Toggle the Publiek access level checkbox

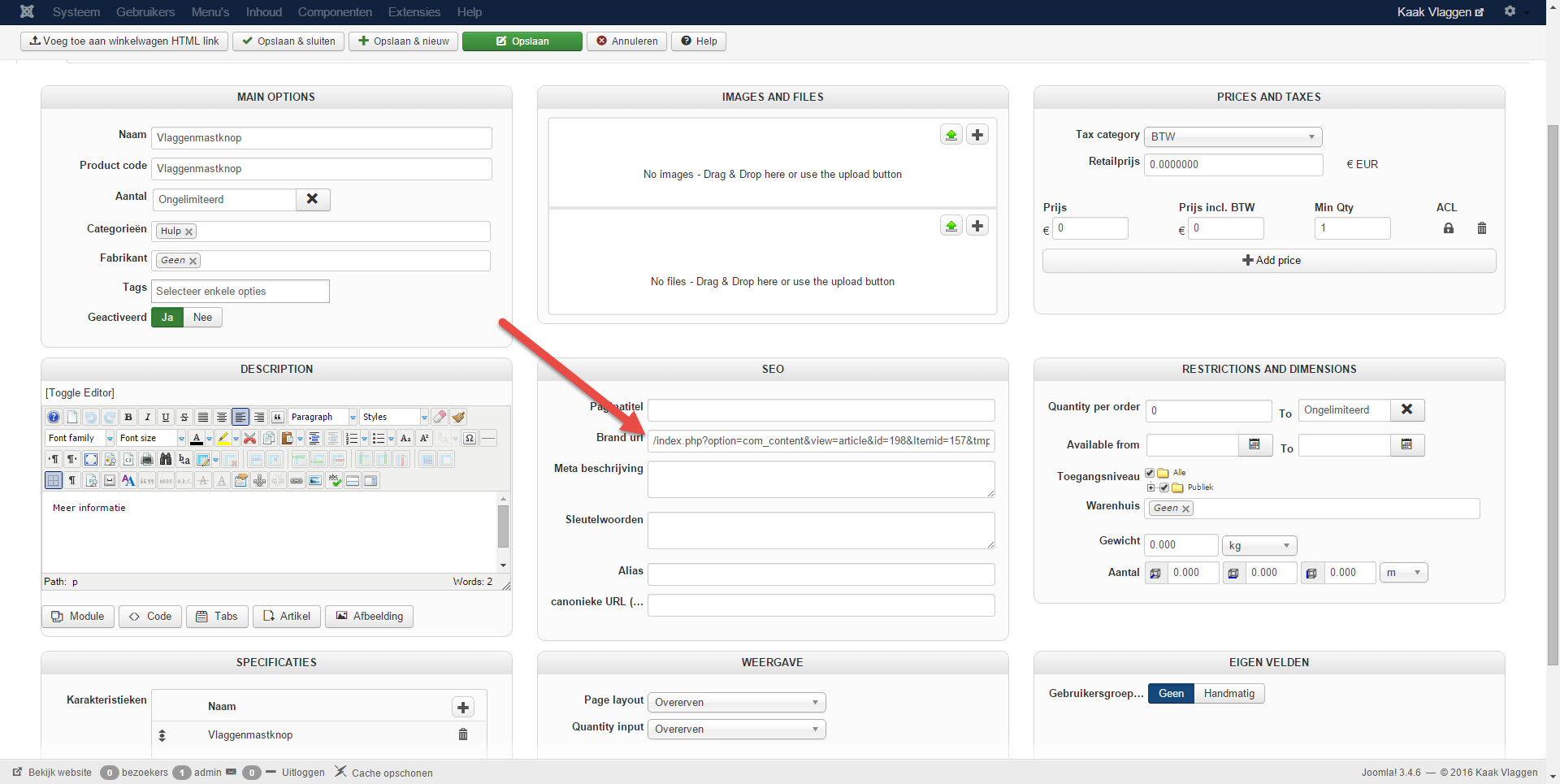coord(1163,487)
